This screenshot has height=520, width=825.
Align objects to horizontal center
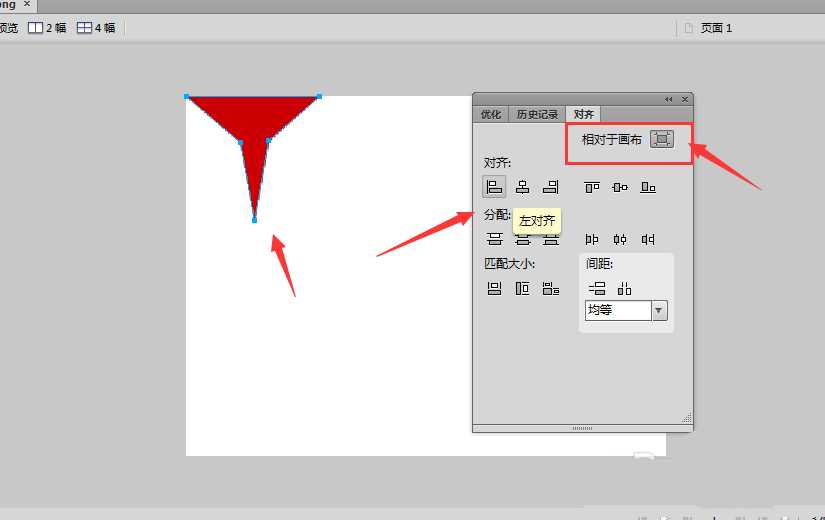click(522, 187)
